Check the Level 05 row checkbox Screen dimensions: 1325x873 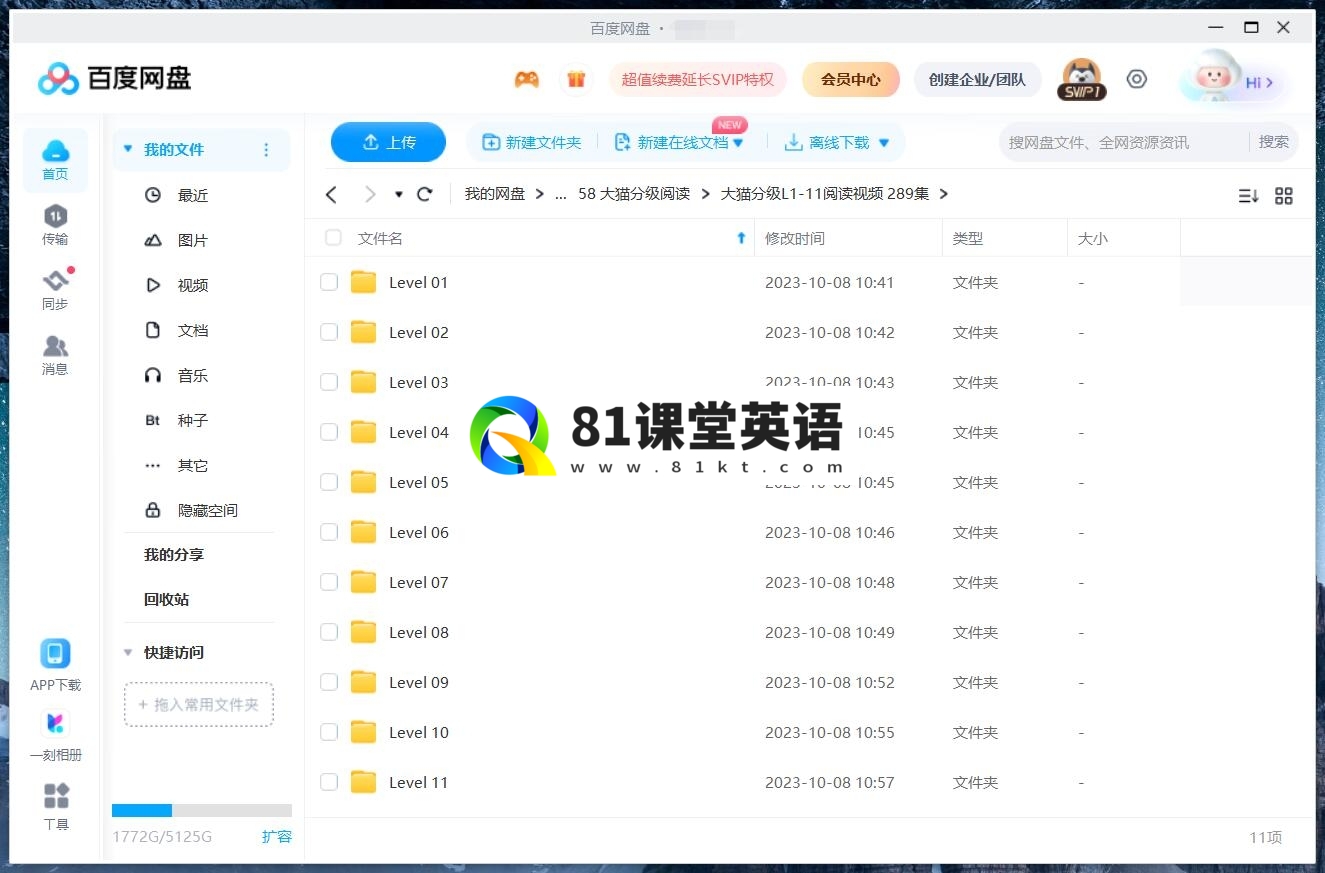point(329,482)
